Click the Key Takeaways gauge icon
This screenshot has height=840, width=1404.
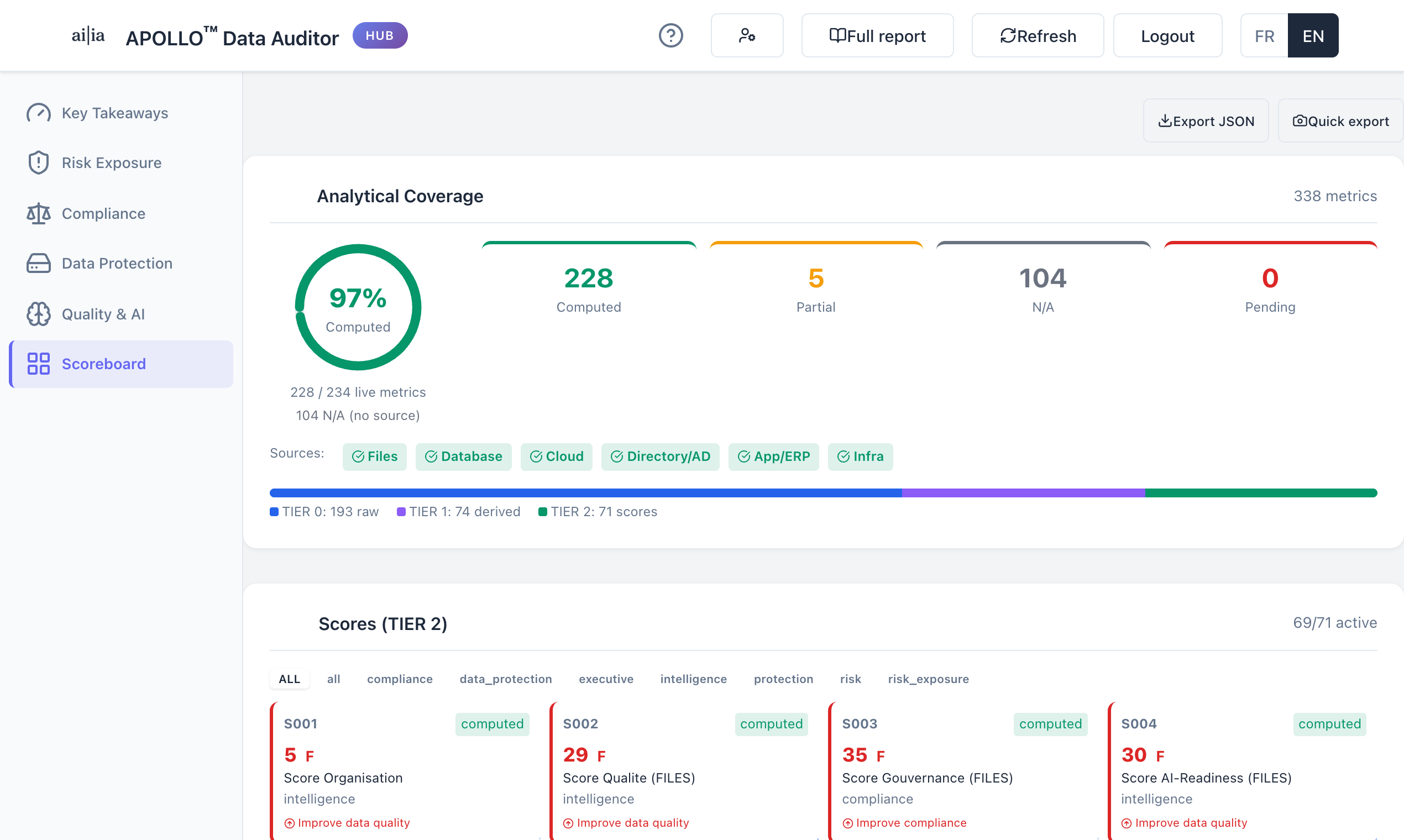pos(39,113)
